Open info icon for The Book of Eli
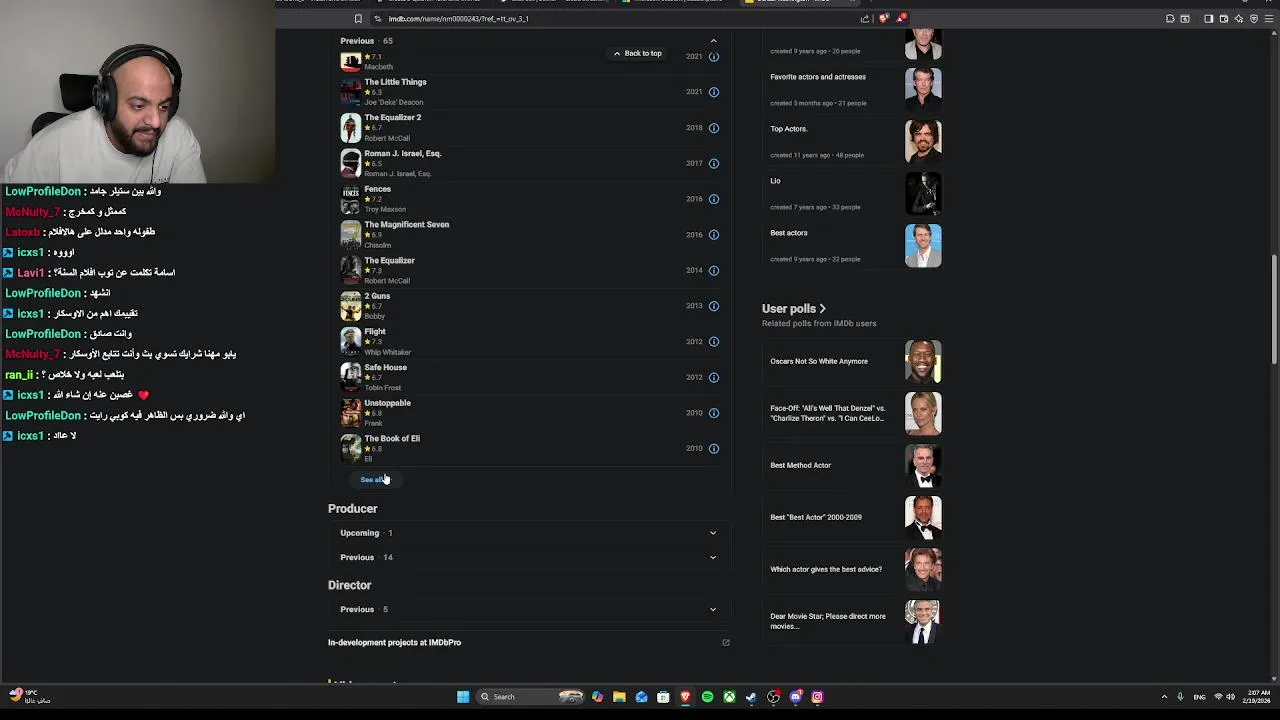Viewport: 1280px width, 720px height. pyautogui.click(x=714, y=448)
